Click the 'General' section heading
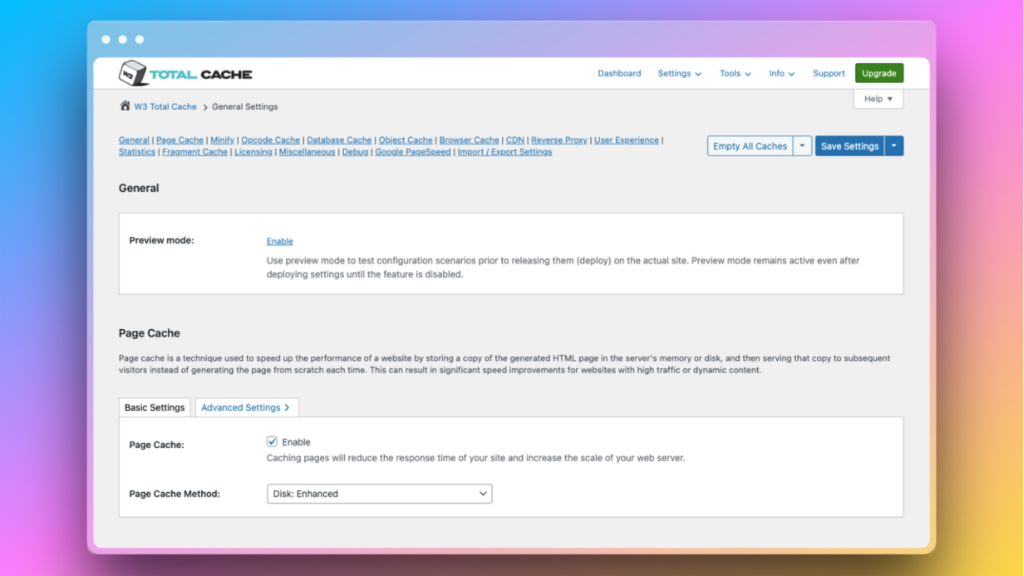The width and height of the screenshot is (1024, 576). click(x=138, y=188)
